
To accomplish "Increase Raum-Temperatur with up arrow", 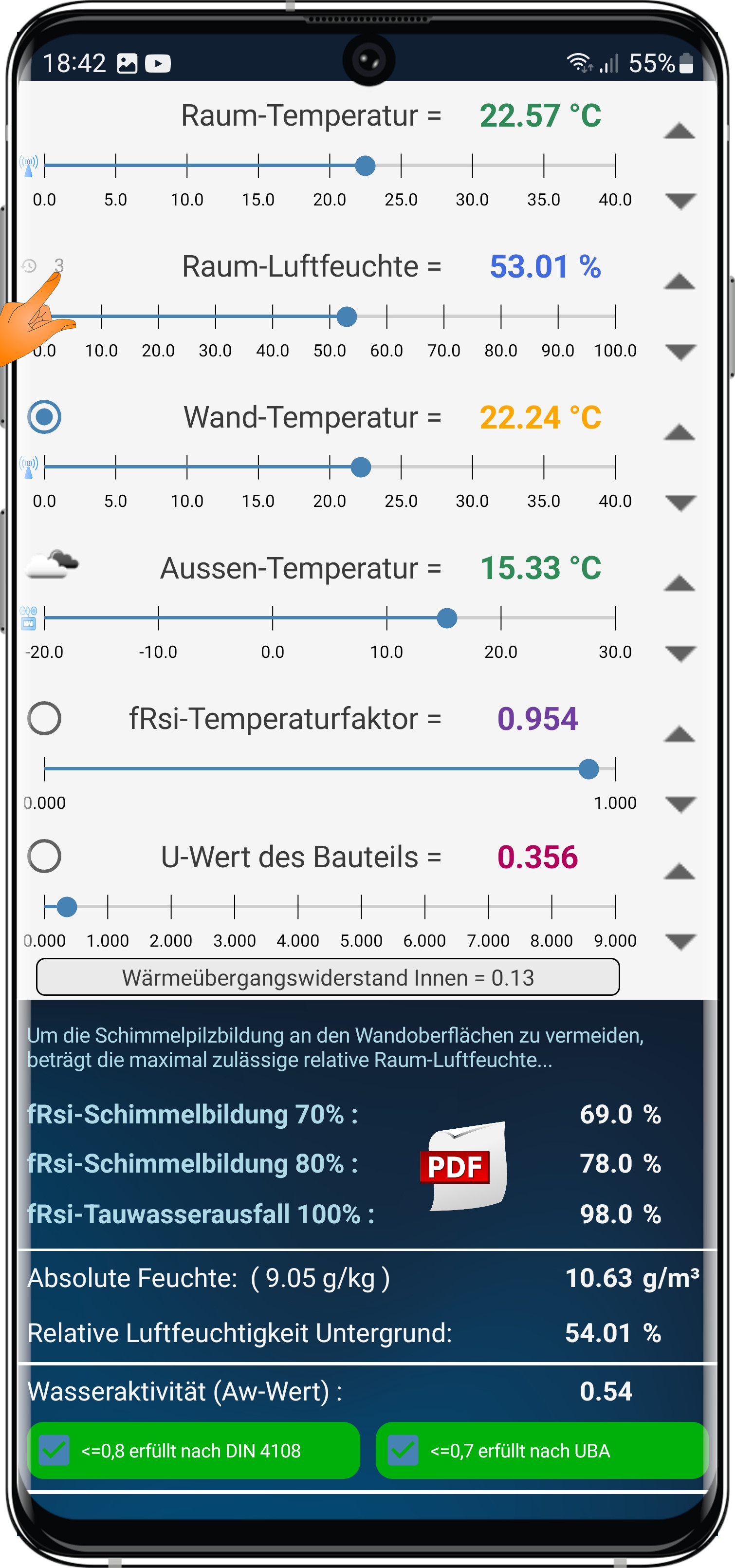I will coord(680,131).
